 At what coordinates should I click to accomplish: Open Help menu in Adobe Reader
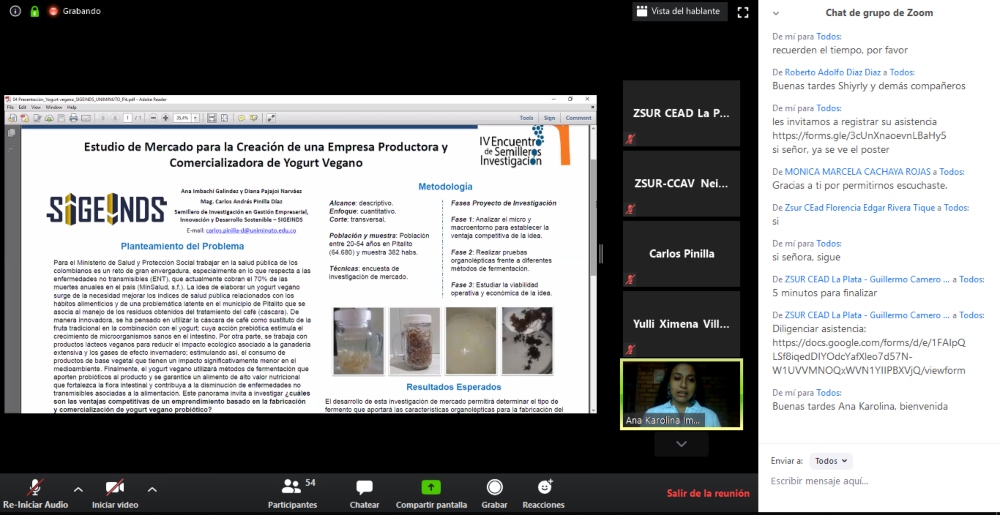(71, 107)
